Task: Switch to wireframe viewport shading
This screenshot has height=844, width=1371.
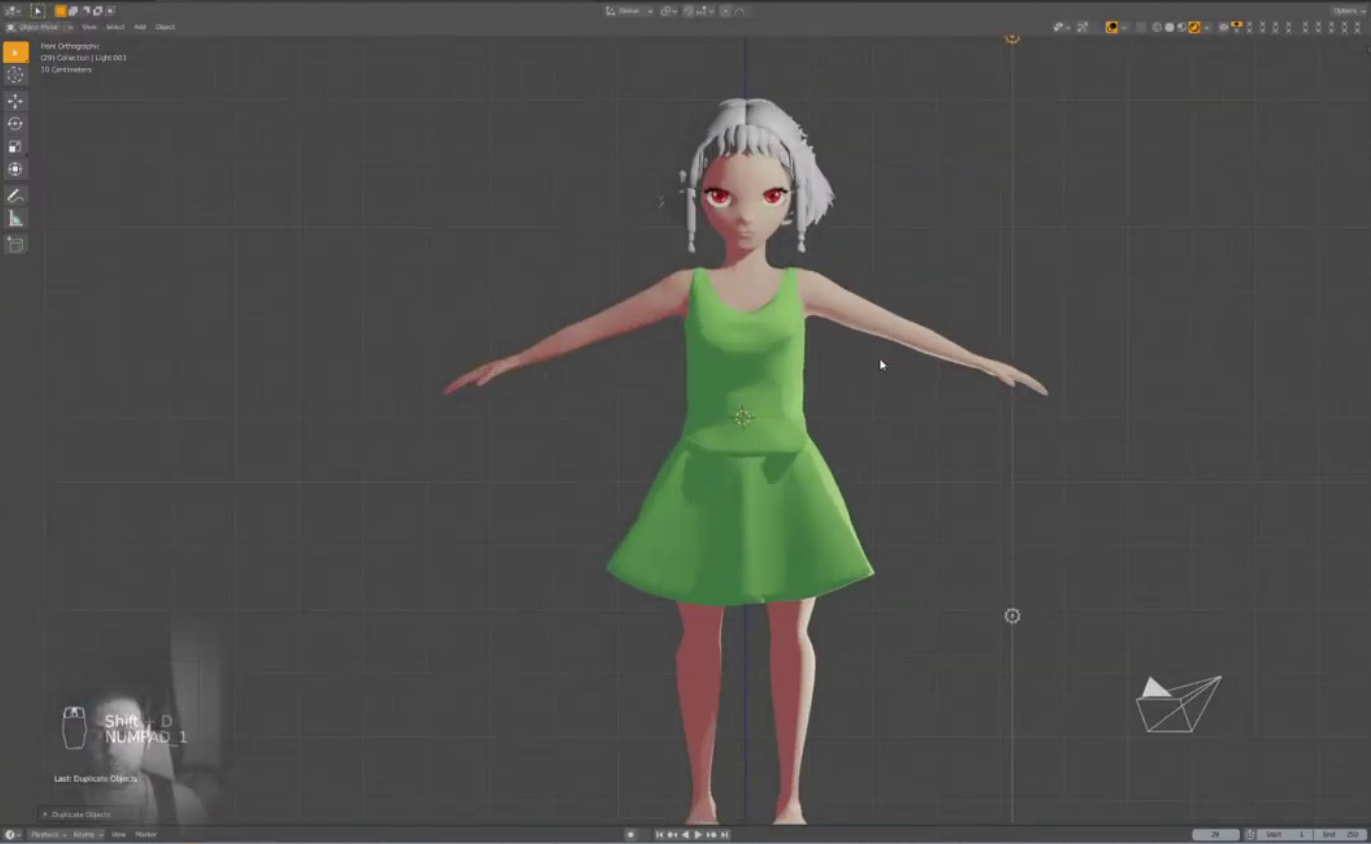Action: click(1157, 27)
